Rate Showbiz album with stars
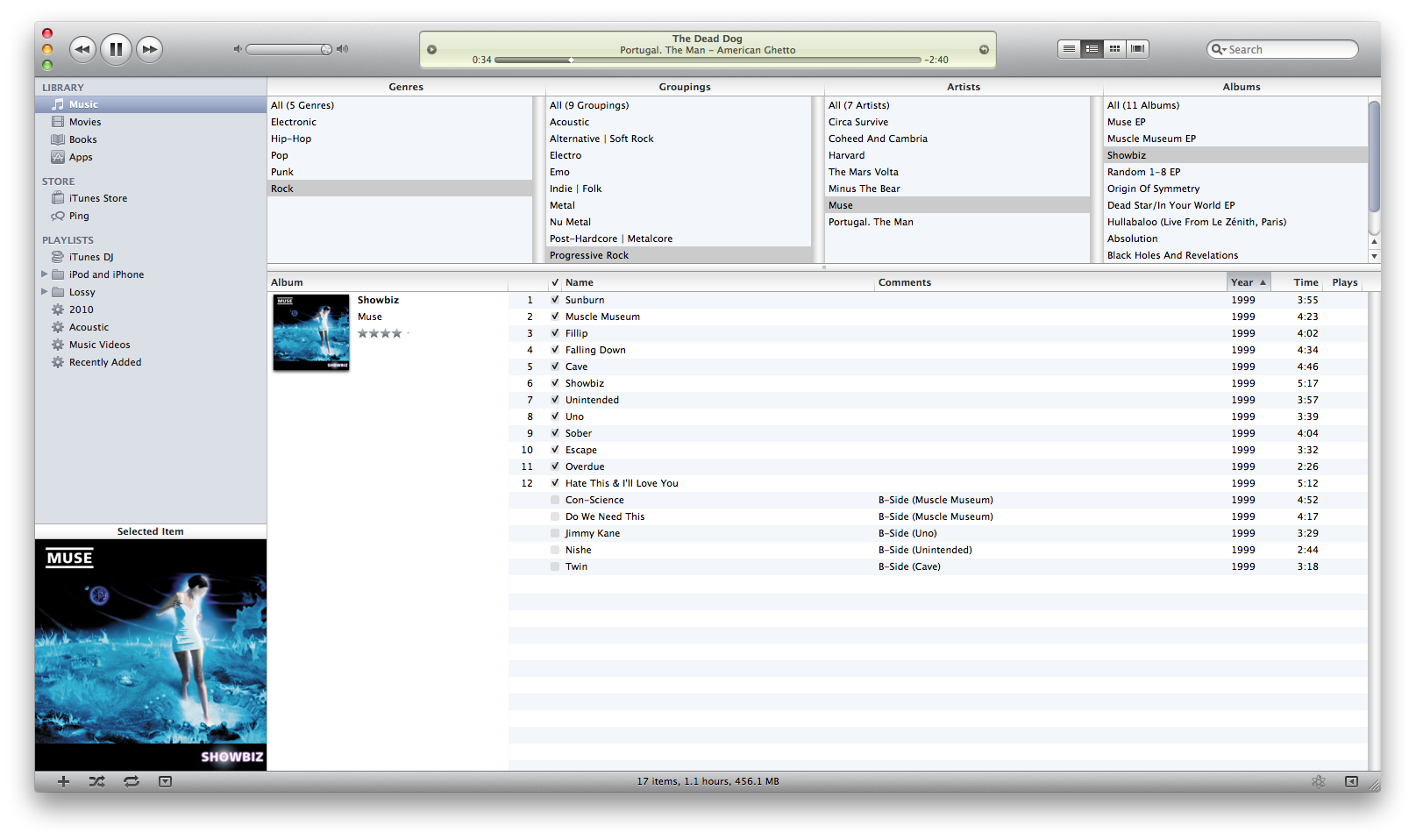The image size is (1416, 840). pyautogui.click(x=383, y=333)
